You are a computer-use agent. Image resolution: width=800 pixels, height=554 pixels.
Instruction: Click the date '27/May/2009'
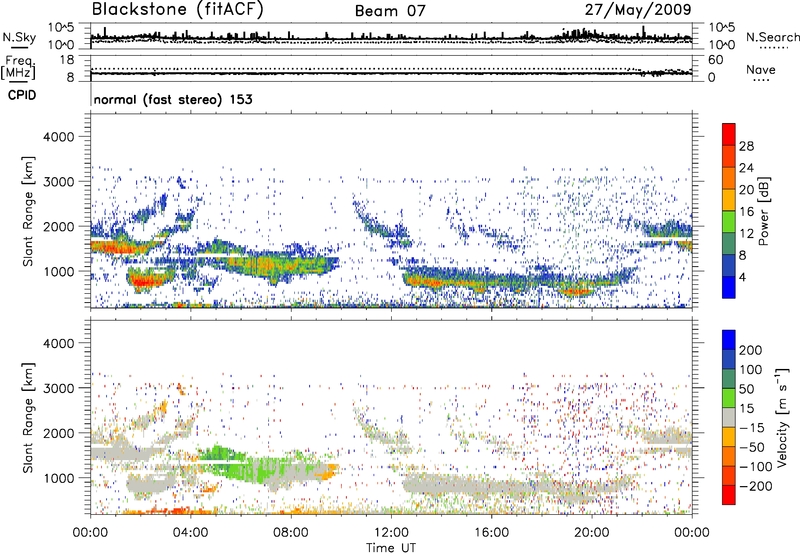638,10
